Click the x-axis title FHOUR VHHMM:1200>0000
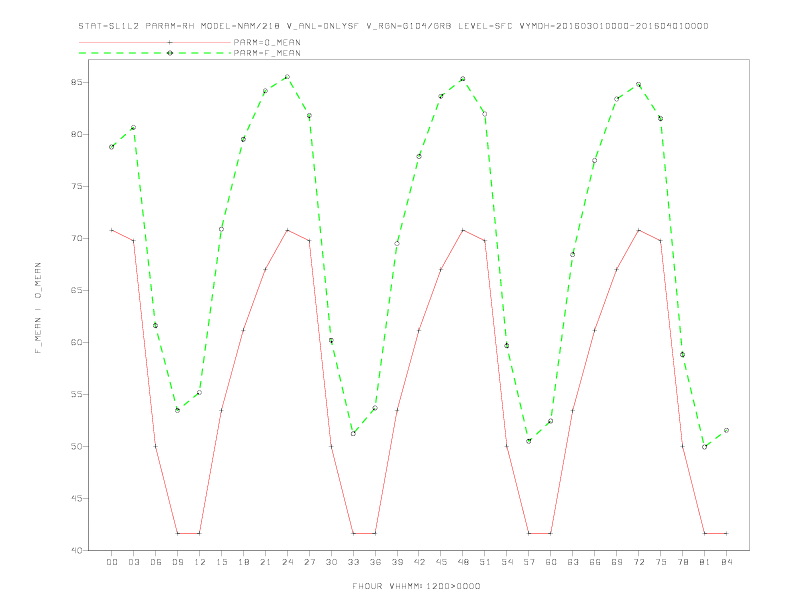 pos(416,586)
